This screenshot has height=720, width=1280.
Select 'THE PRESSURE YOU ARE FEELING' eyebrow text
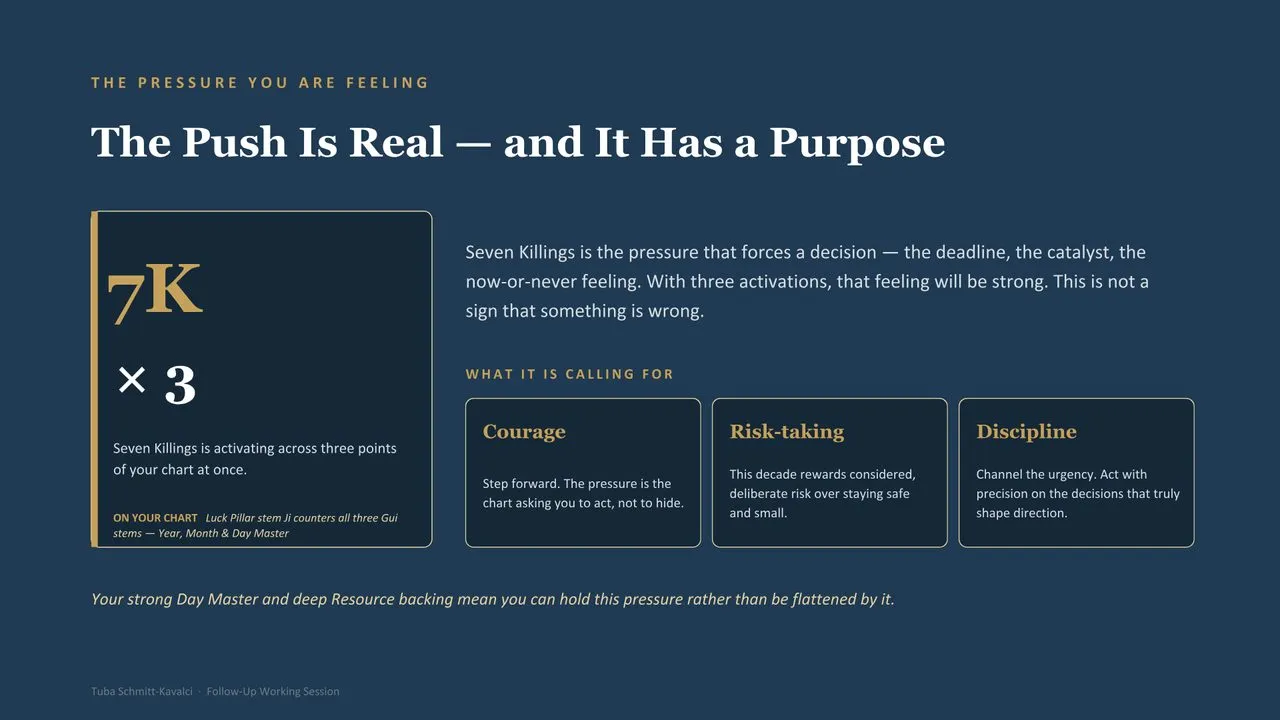click(260, 83)
